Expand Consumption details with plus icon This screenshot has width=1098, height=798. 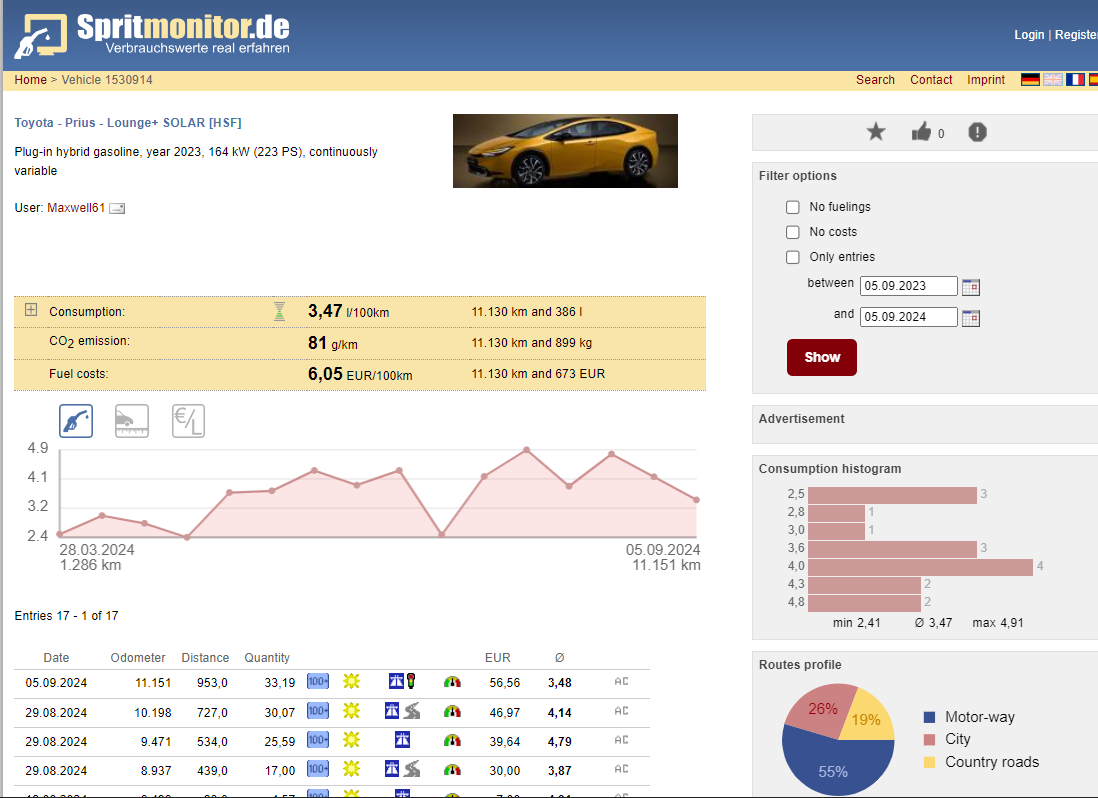31,309
